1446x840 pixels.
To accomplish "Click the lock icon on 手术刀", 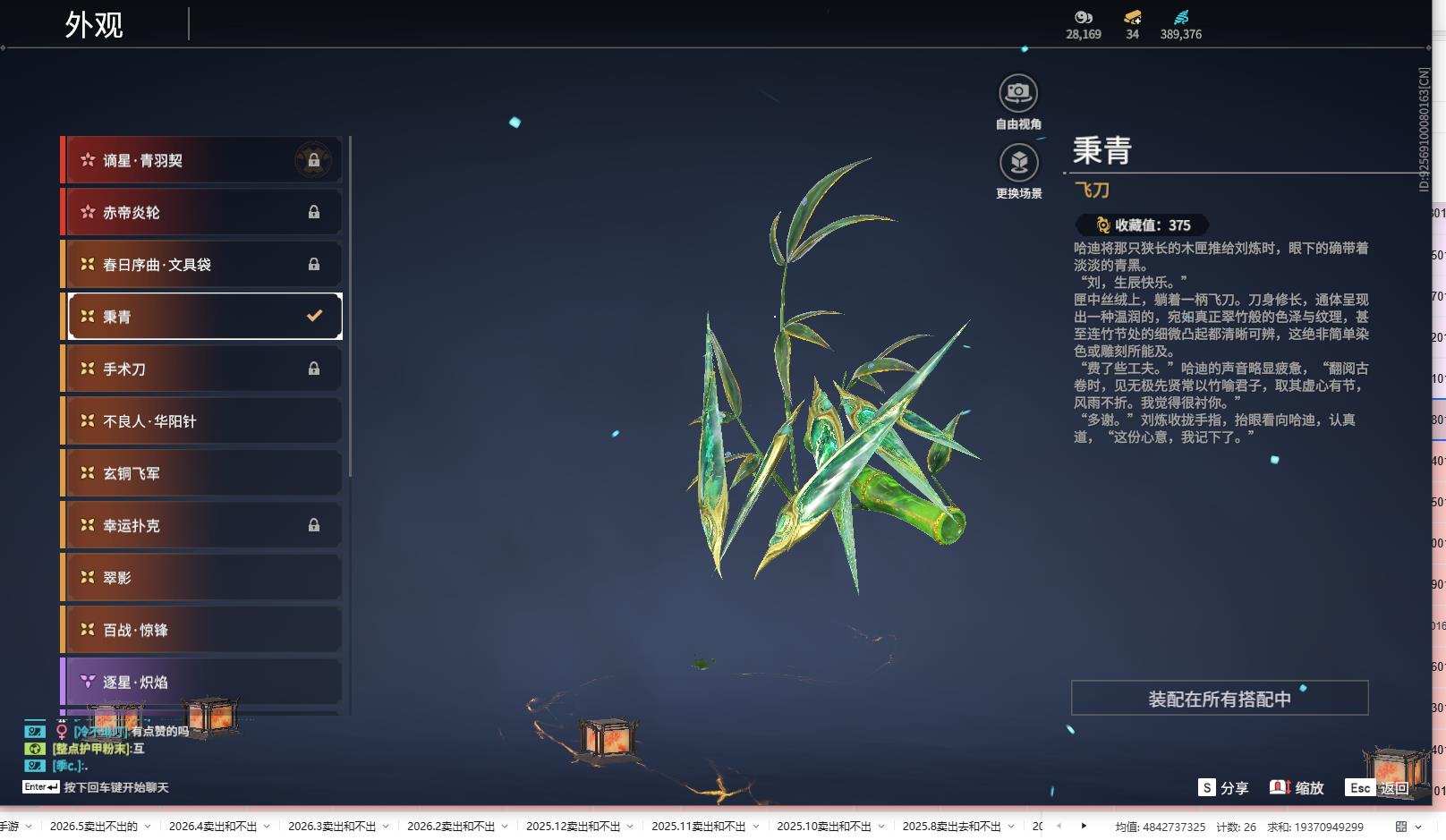I will point(314,369).
